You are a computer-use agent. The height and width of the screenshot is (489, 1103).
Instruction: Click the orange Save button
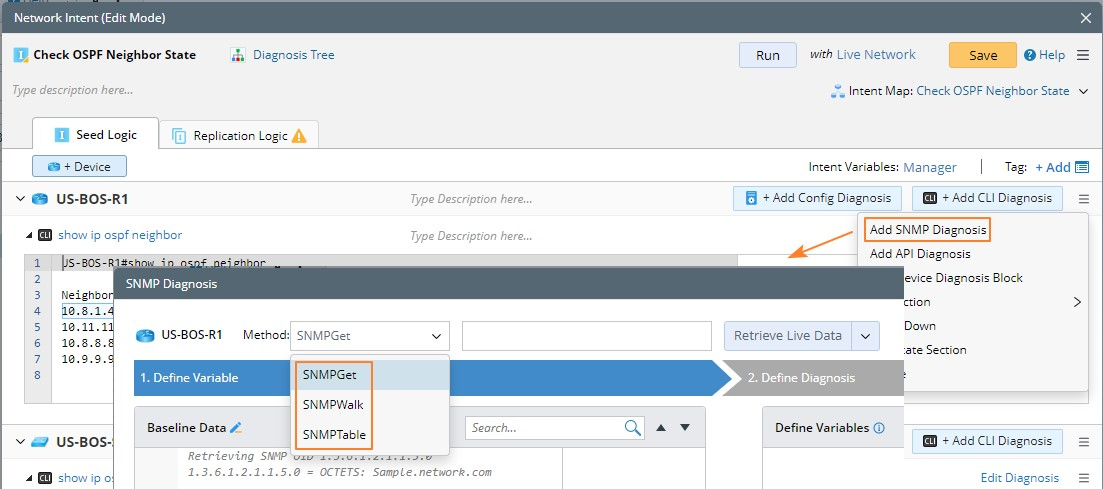982,56
